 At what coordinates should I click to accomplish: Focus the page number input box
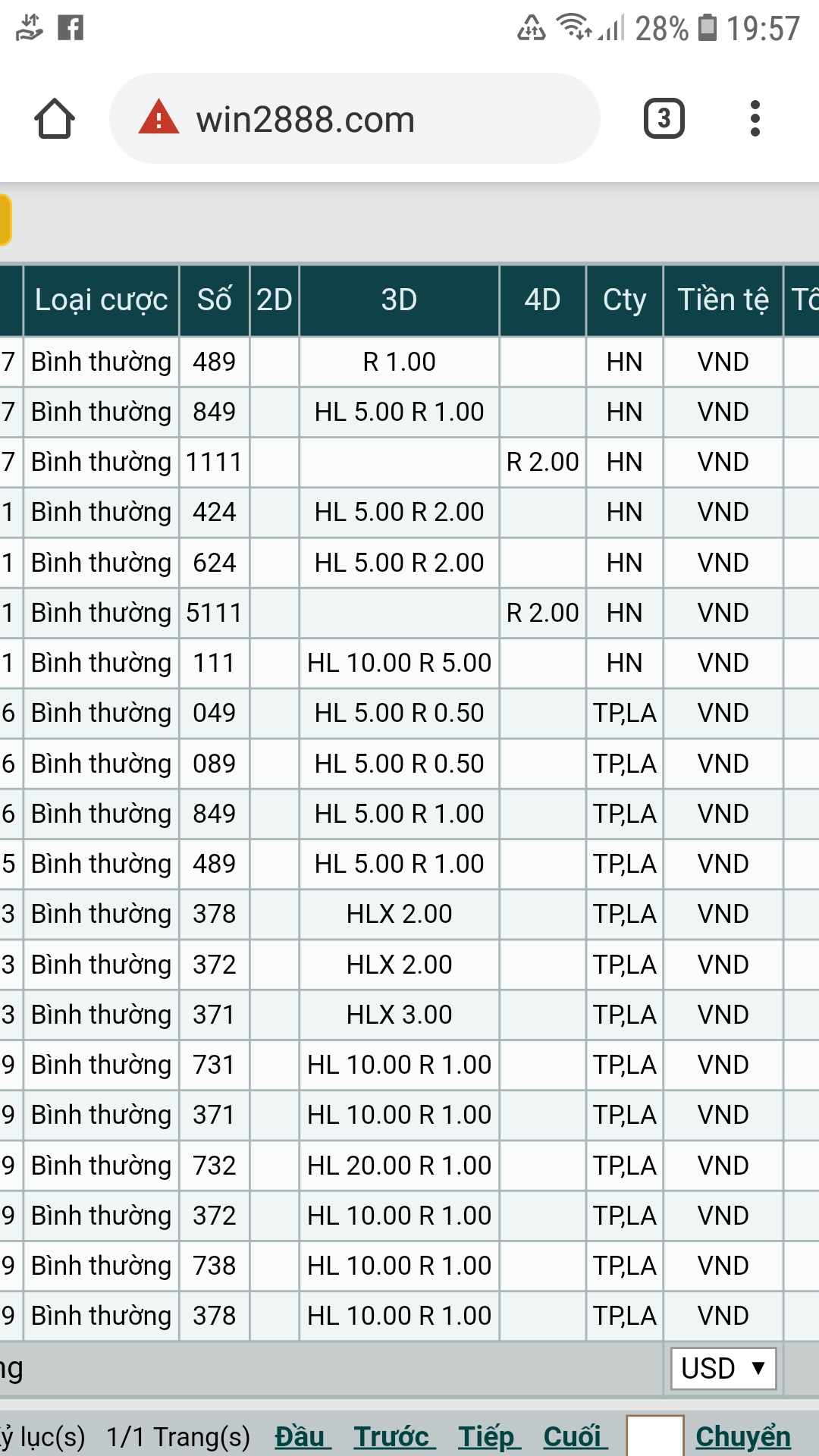coord(654,1436)
